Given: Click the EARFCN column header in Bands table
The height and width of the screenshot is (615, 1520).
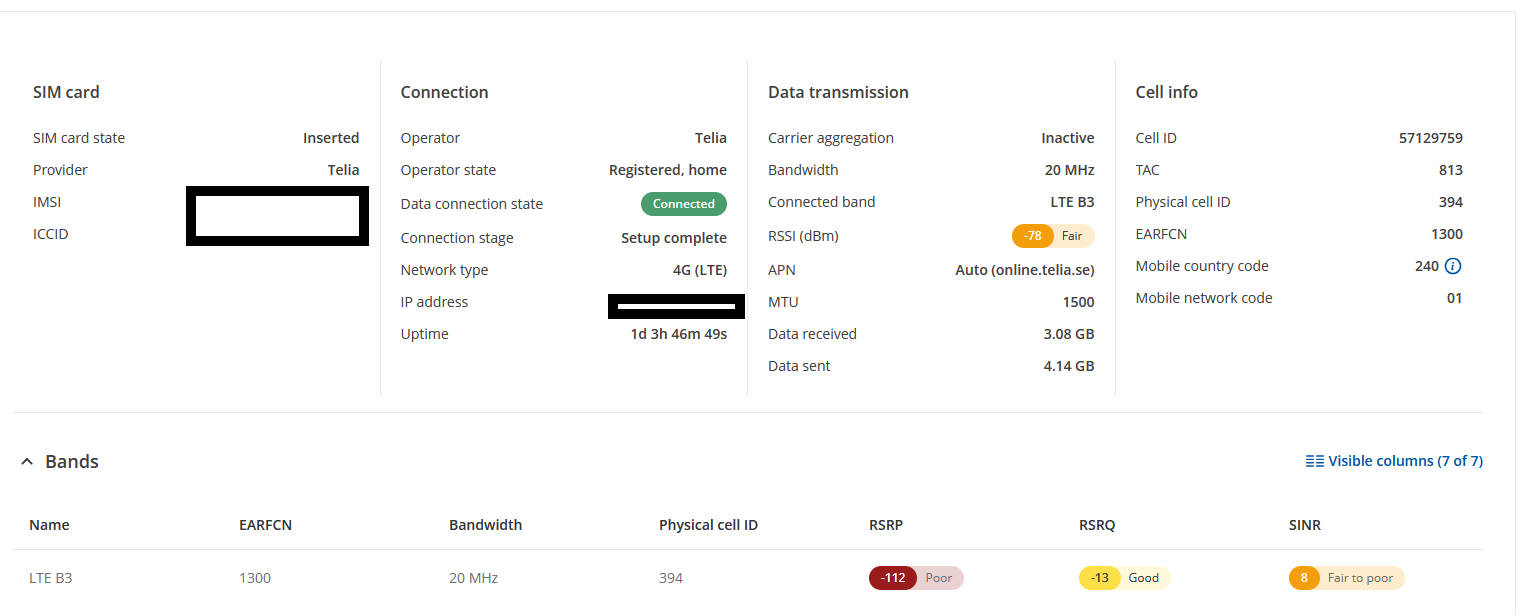Looking at the screenshot, I should click(x=265, y=525).
